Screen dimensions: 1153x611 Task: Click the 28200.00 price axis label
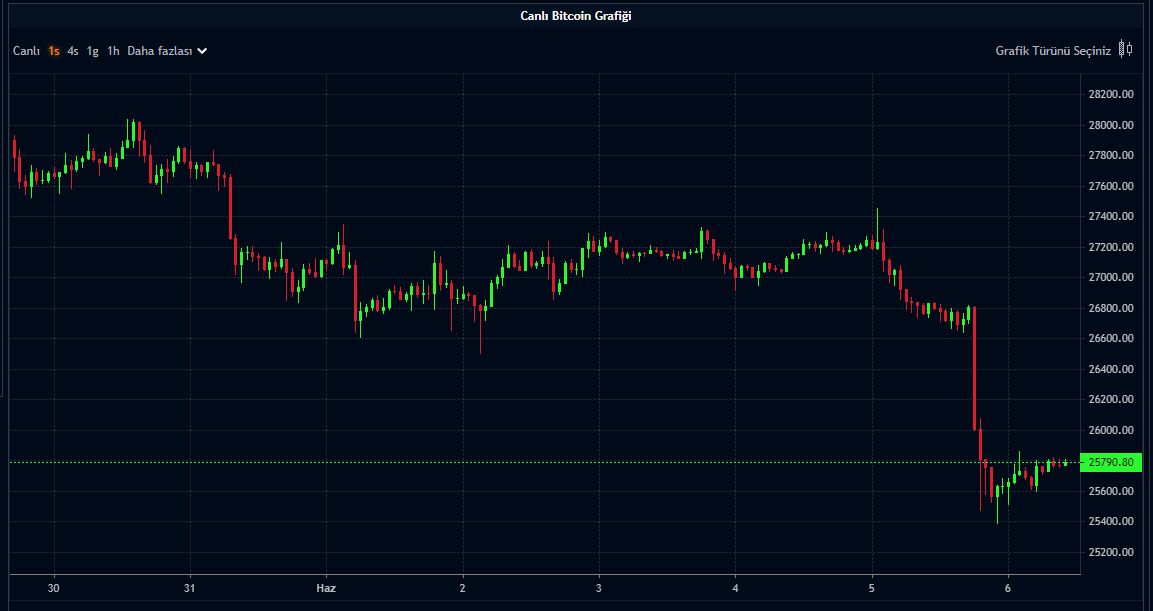[x=1111, y=94]
